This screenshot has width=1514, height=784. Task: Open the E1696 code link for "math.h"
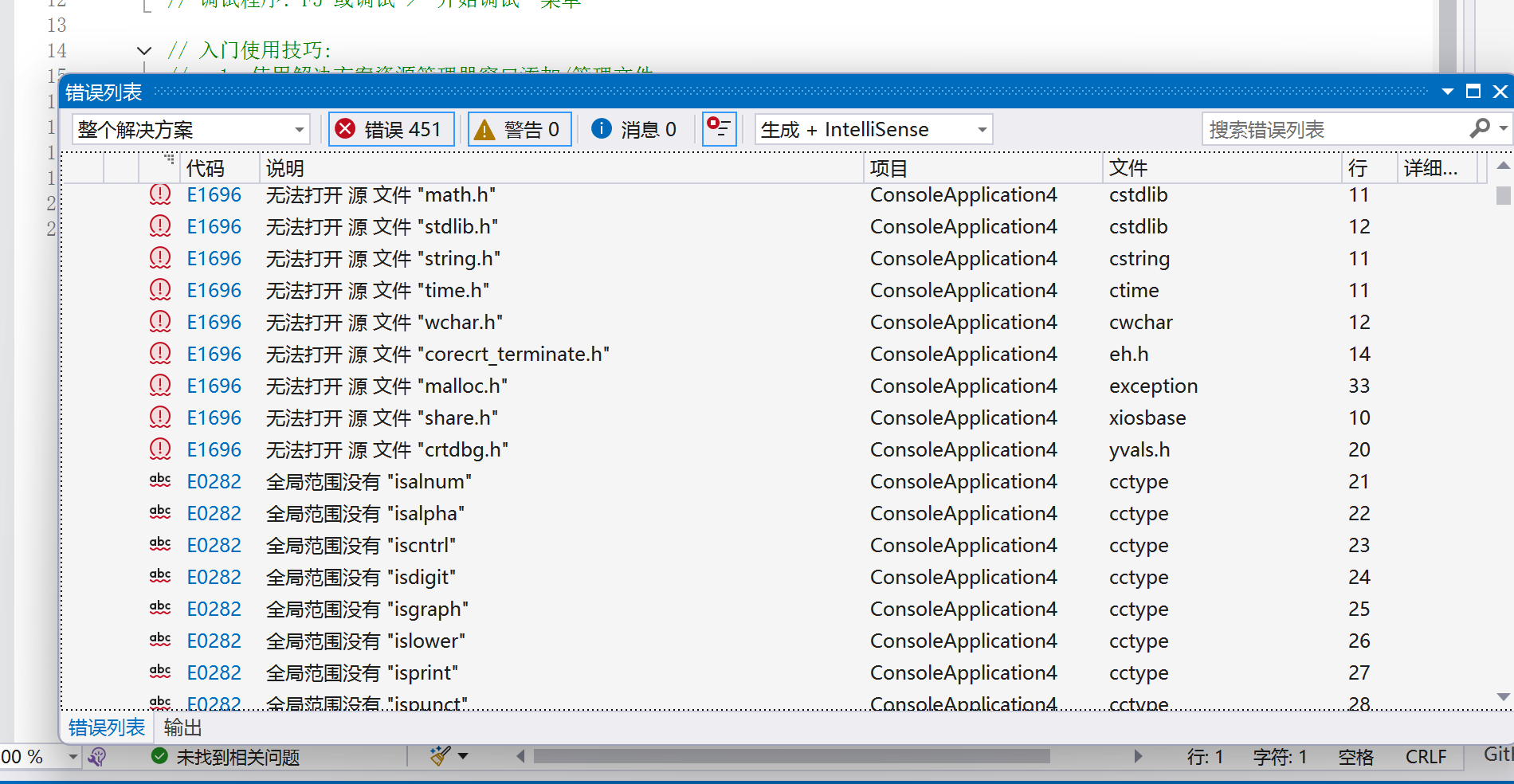[x=214, y=195]
